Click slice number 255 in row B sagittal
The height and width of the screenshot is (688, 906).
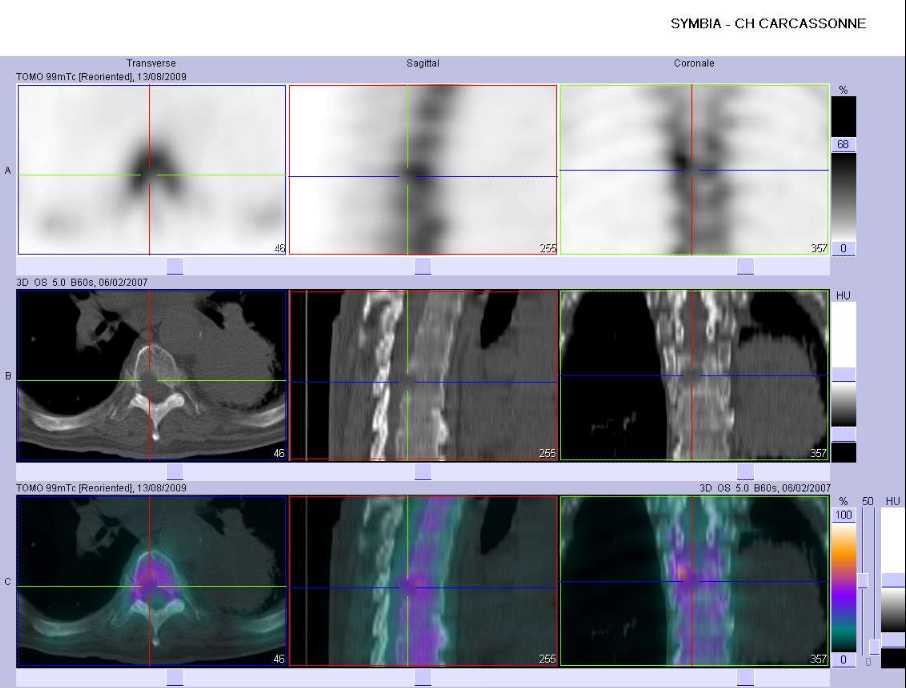547,453
